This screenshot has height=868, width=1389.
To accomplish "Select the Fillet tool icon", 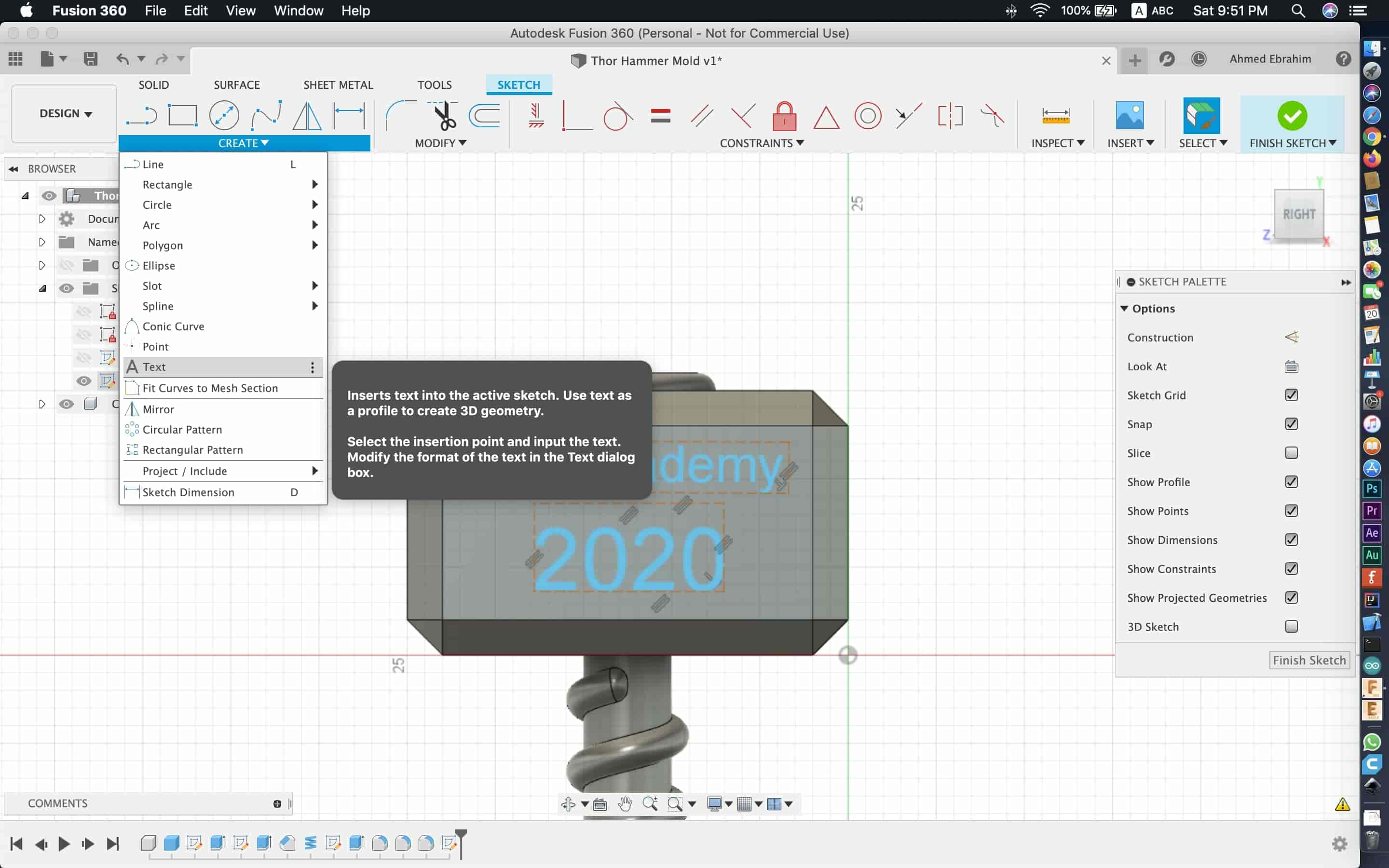I will 401,115.
